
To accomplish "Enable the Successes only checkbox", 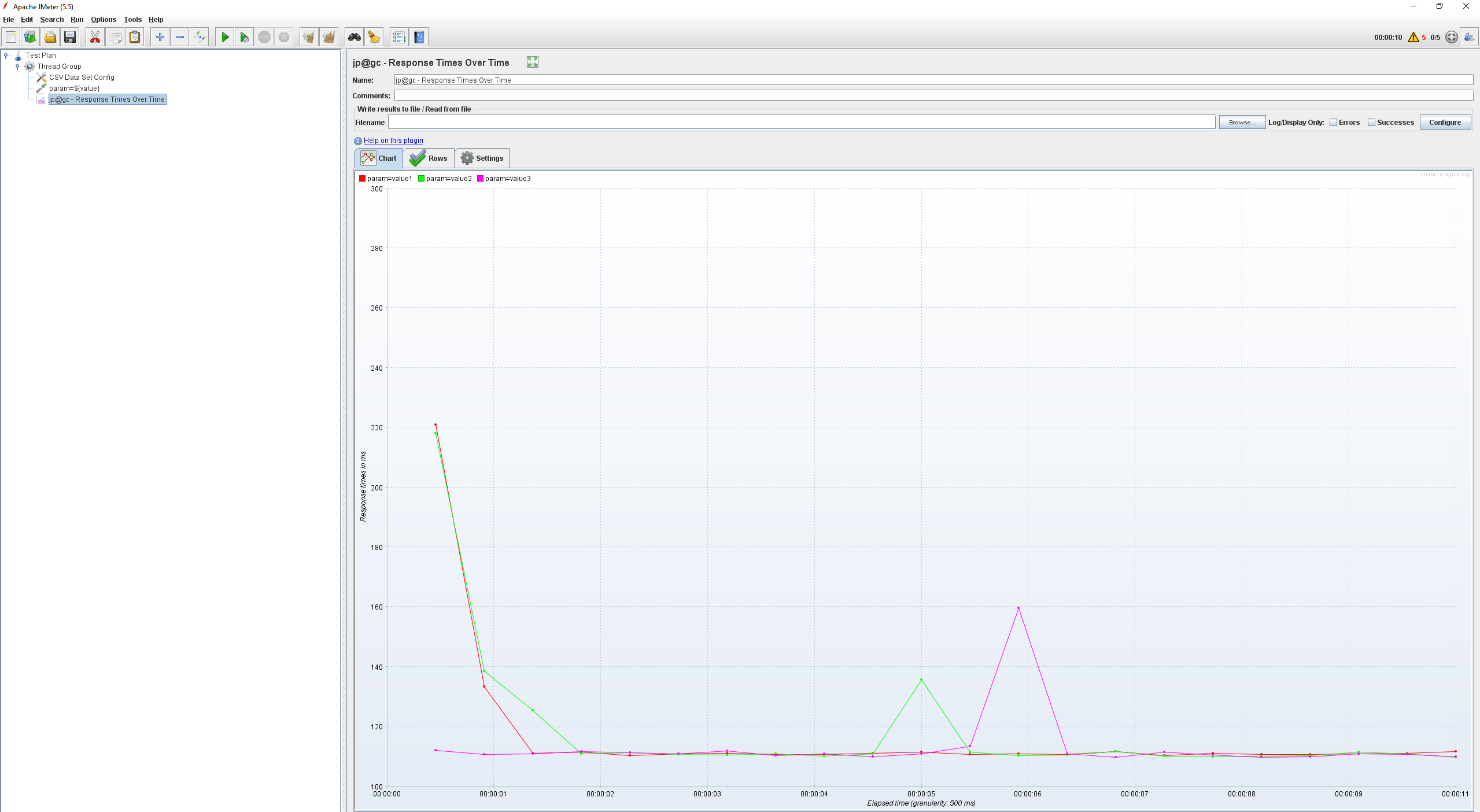I will [1371, 123].
